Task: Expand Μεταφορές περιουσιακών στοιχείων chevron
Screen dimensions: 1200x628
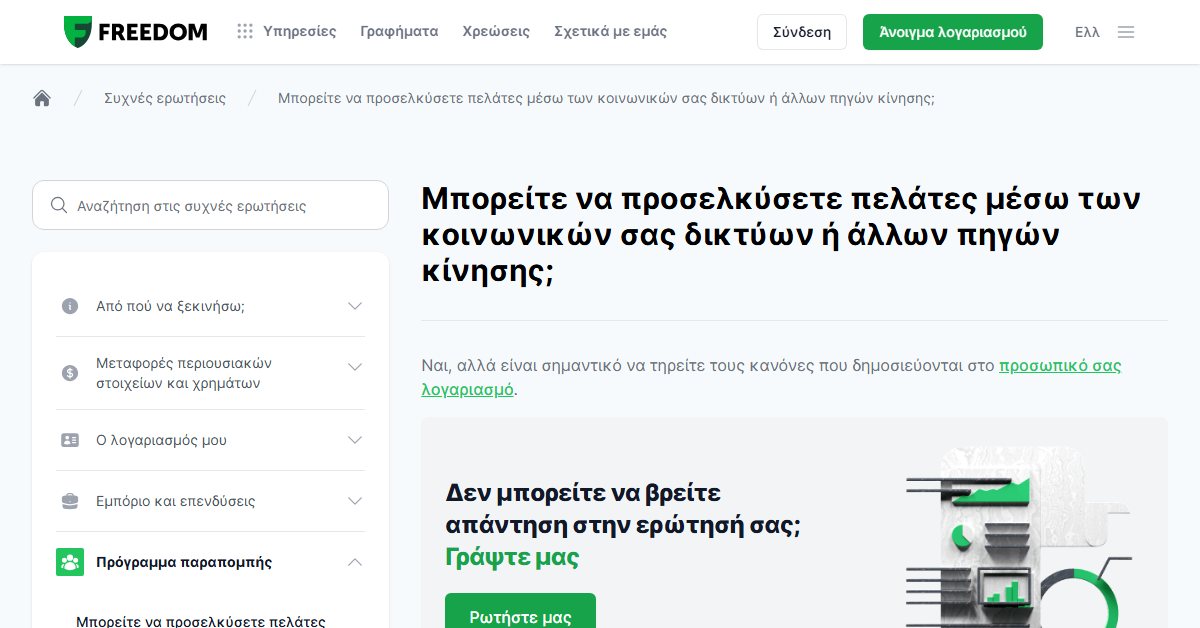Action: [355, 367]
